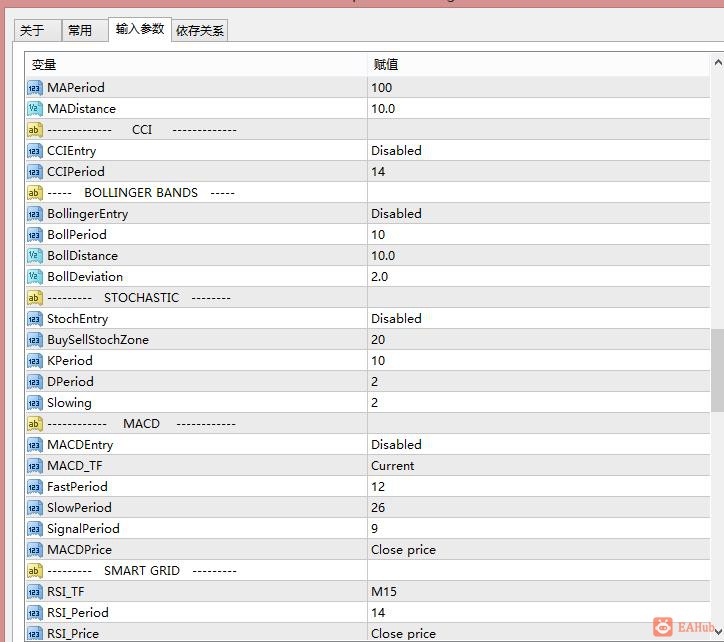The width and height of the screenshot is (724, 642).
Task: Edit the BollDeviation value 2.0
Action: tap(538, 277)
